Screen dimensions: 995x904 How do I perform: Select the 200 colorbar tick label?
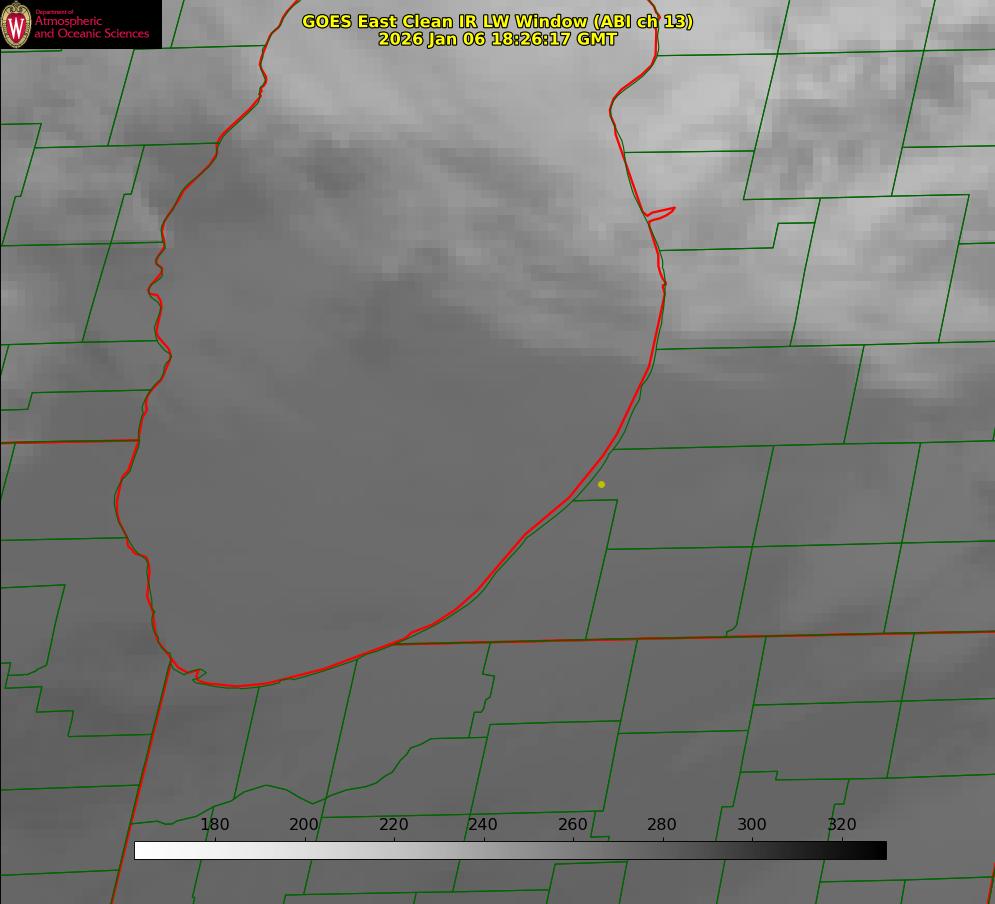304,825
